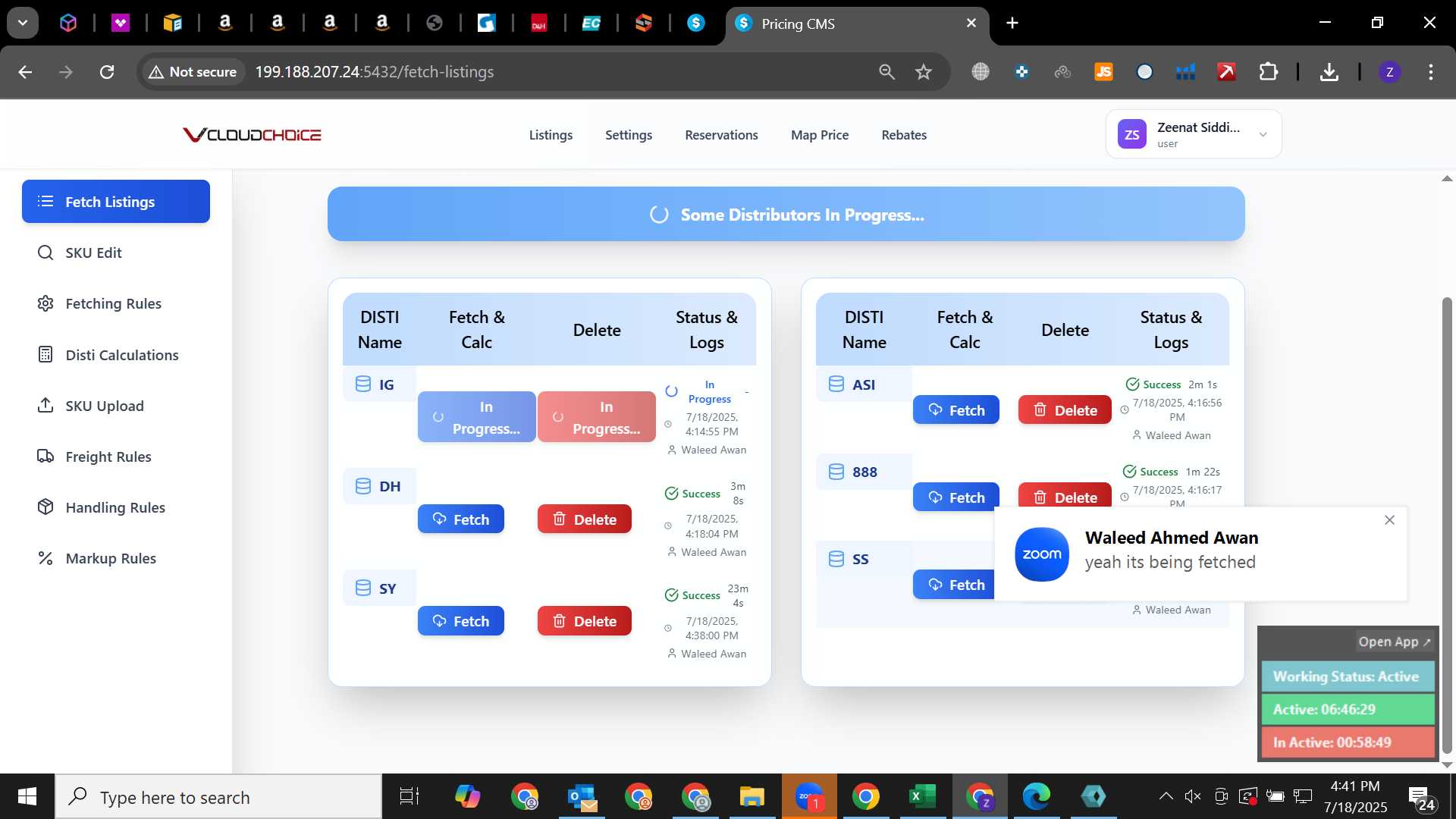Open the browser Extensions puzzle icon

tap(1268, 72)
